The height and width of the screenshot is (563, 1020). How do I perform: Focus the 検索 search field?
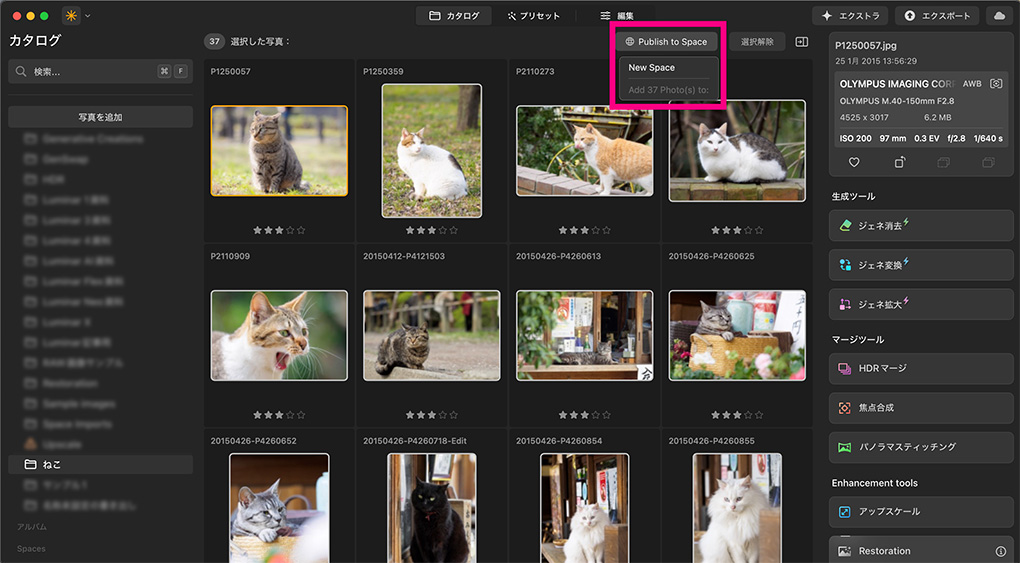(x=100, y=72)
